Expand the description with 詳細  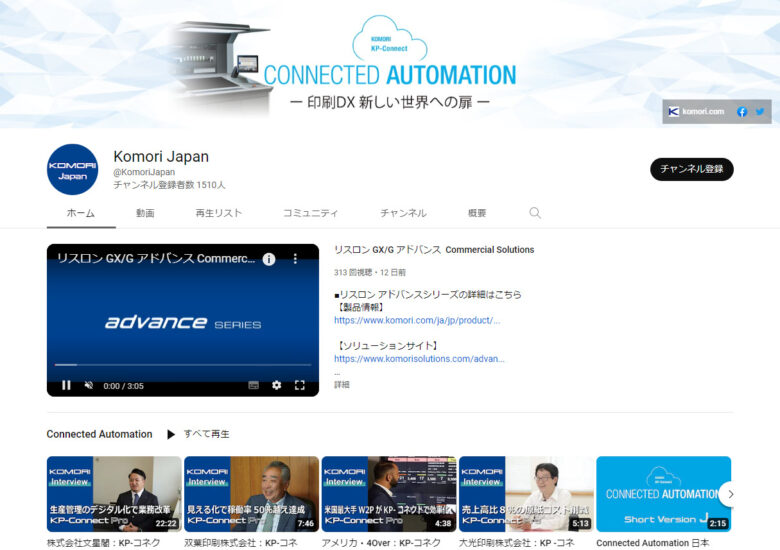click(342, 384)
